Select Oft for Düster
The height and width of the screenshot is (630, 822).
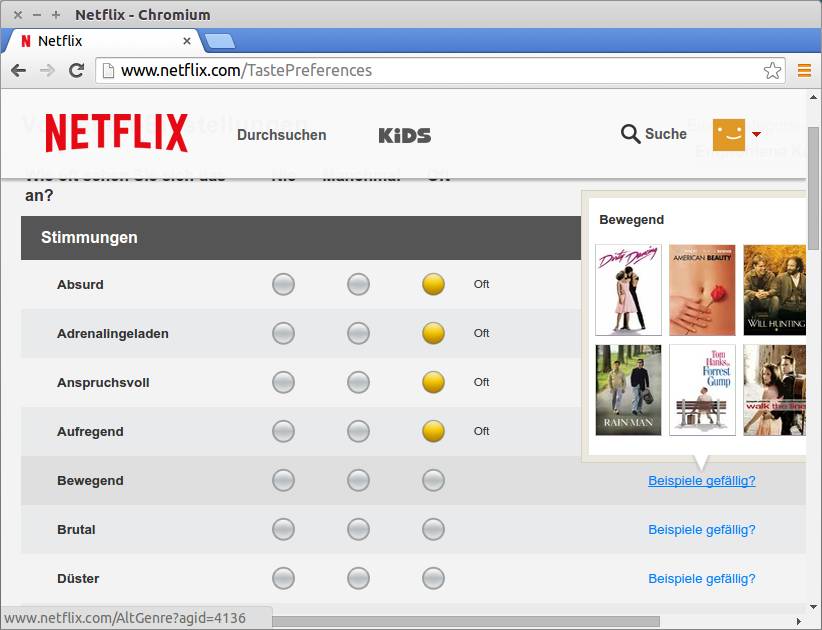point(434,579)
